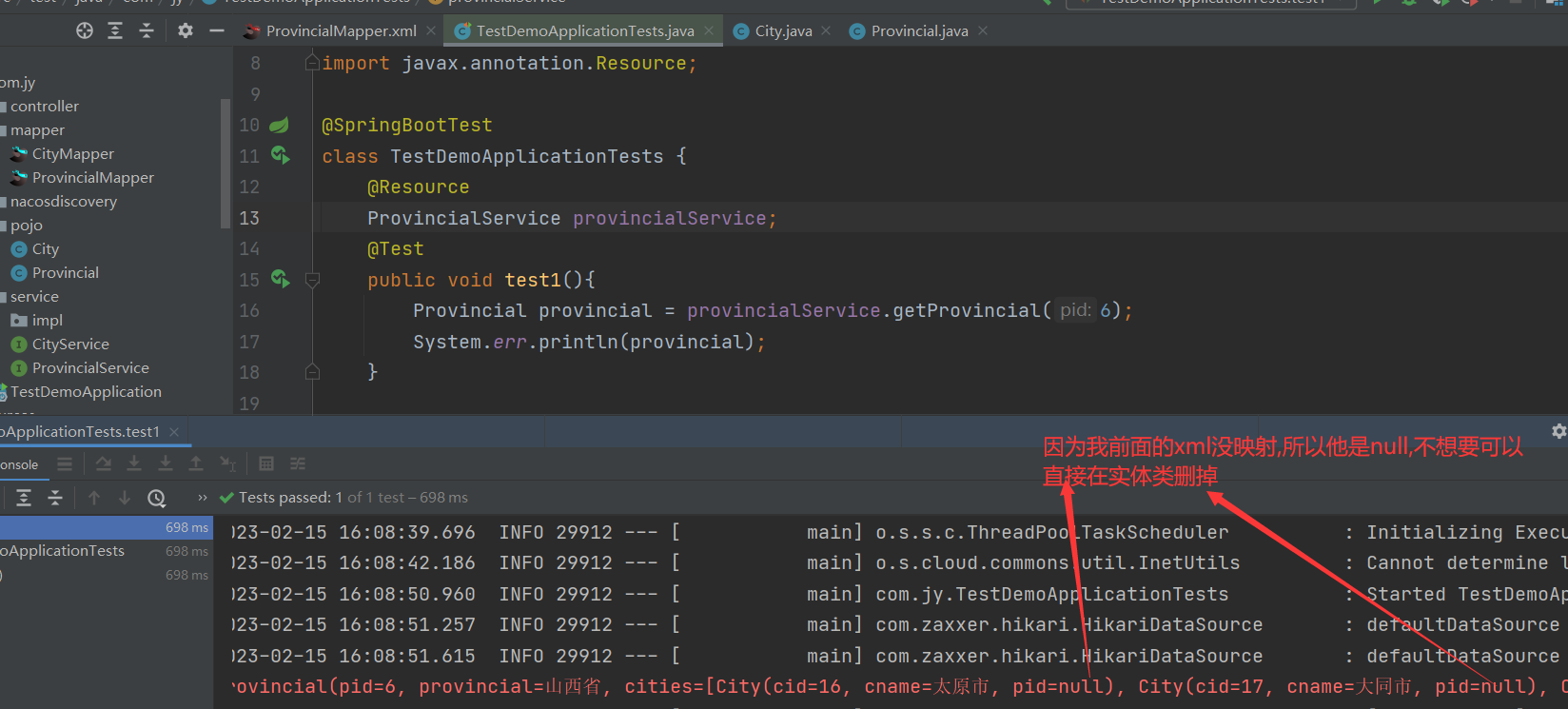The width and height of the screenshot is (1568, 709).
Task: Expand all in the project panel toolbar
Action: click(x=115, y=30)
